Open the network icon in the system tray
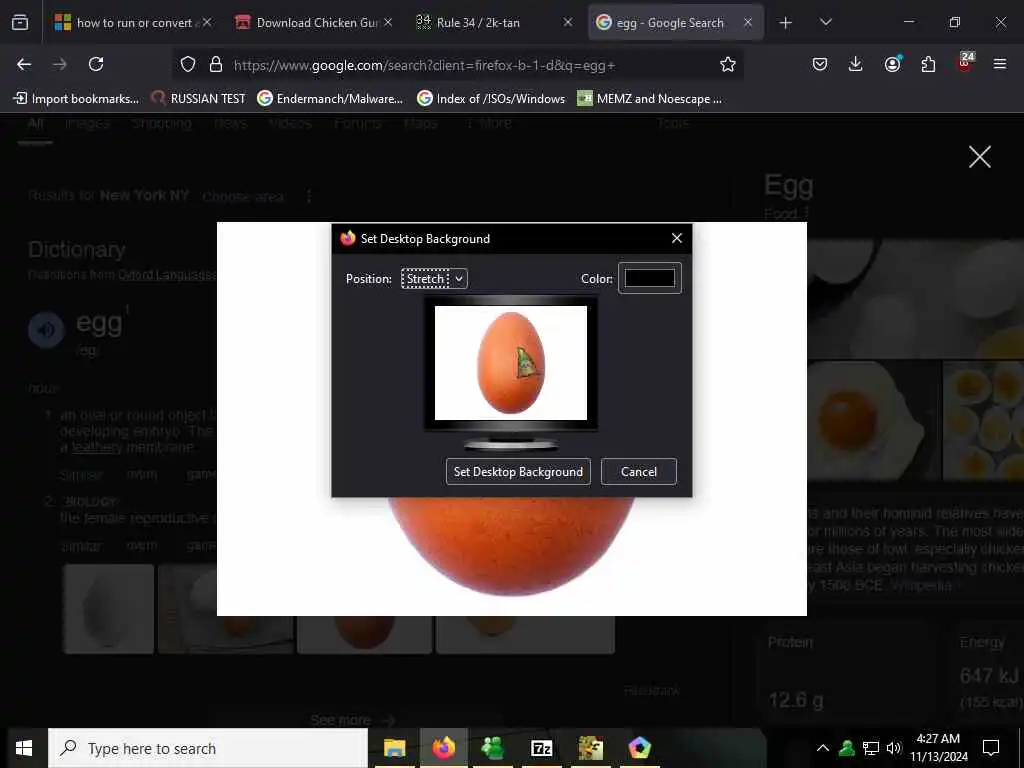Image resolution: width=1024 pixels, height=768 pixels. [871, 748]
